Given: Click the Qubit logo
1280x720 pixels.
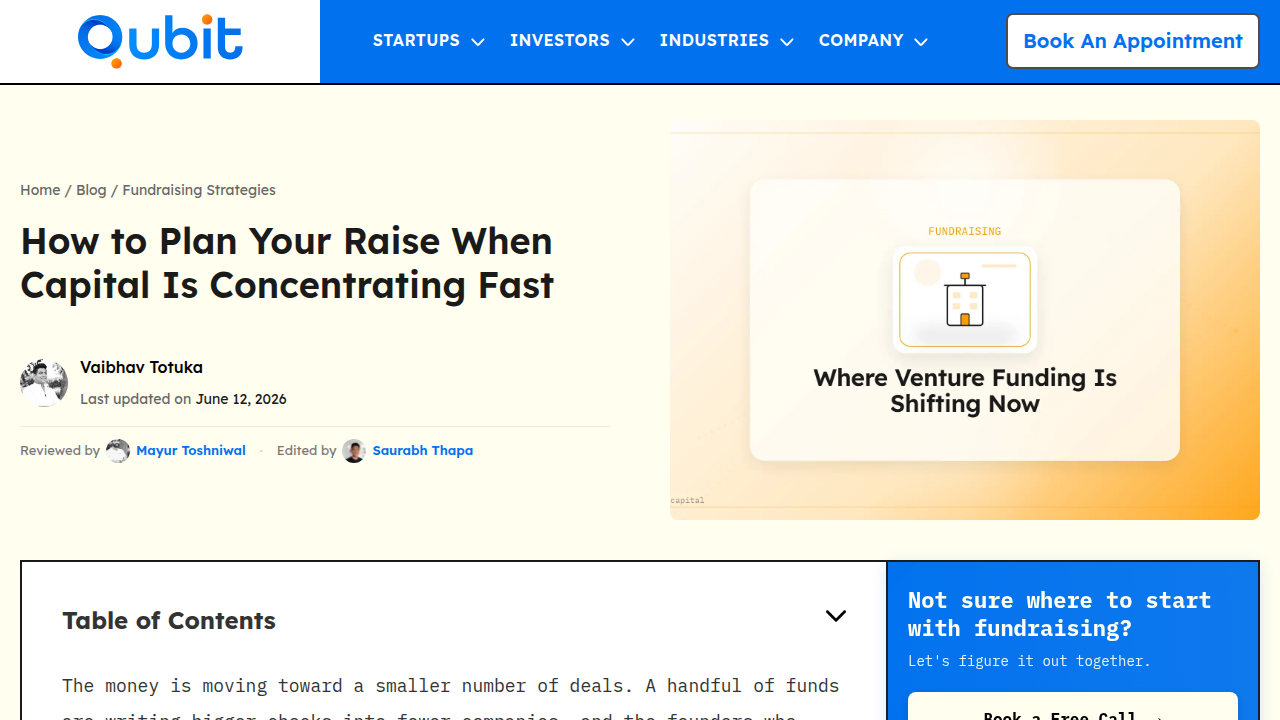Looking at the screenshot, I should 160,41.
